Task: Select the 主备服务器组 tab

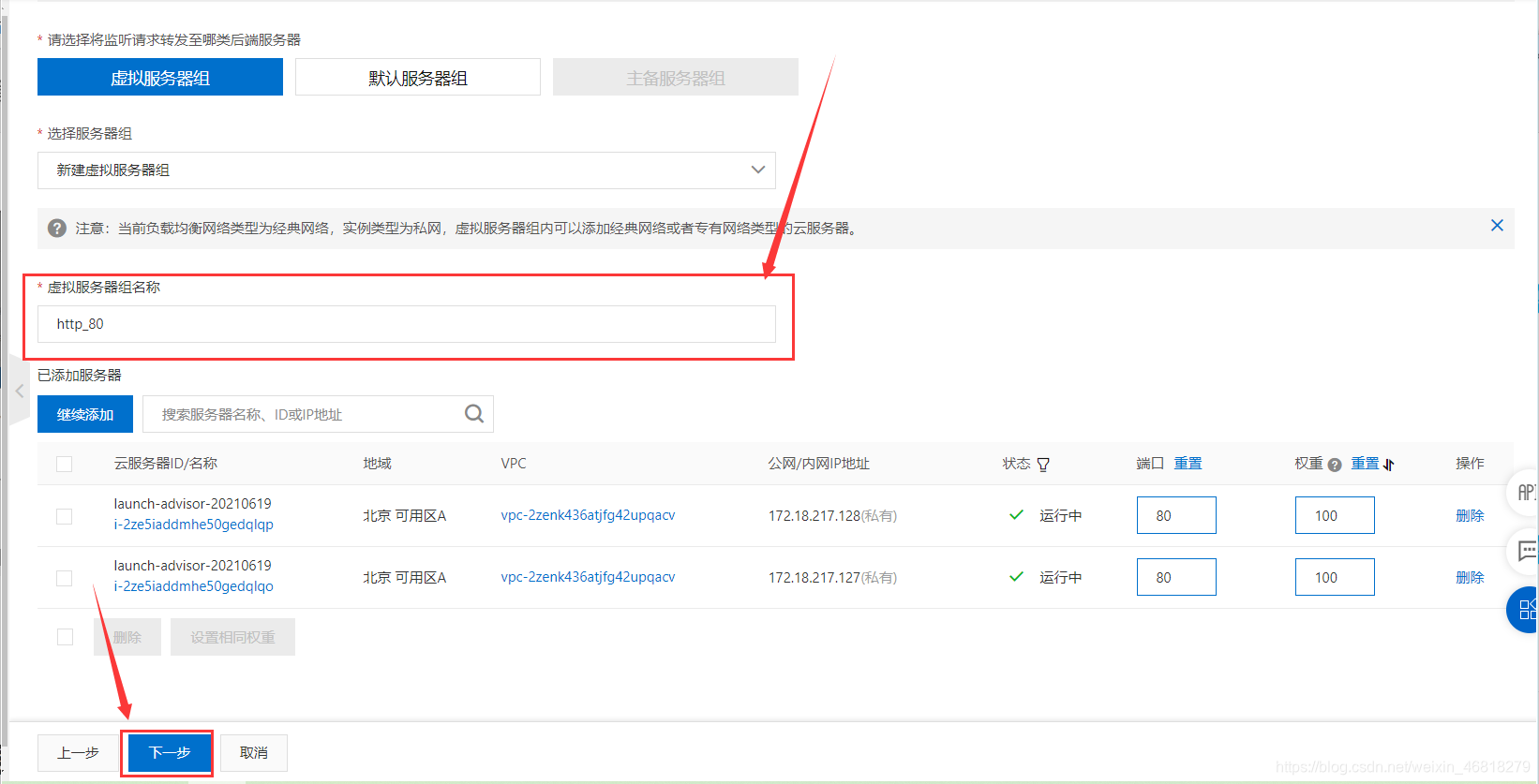Action: pos(676,77)
